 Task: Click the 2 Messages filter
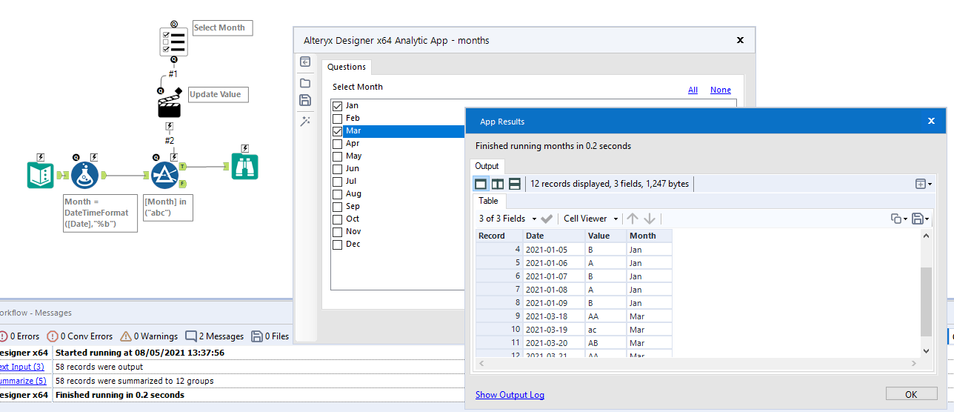[214, 336]
